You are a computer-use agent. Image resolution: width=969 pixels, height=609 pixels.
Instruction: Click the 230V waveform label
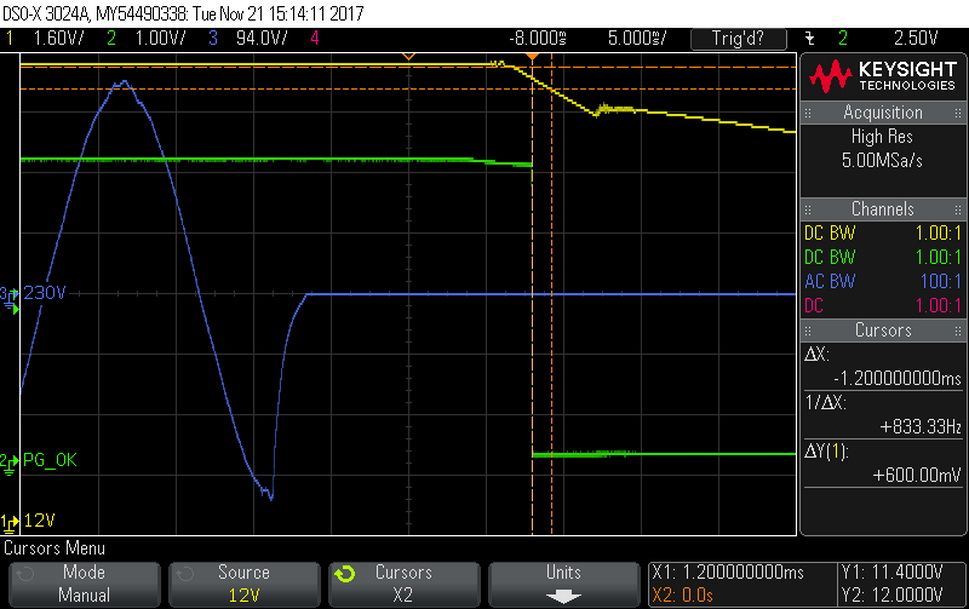click(x=44, y=293)
